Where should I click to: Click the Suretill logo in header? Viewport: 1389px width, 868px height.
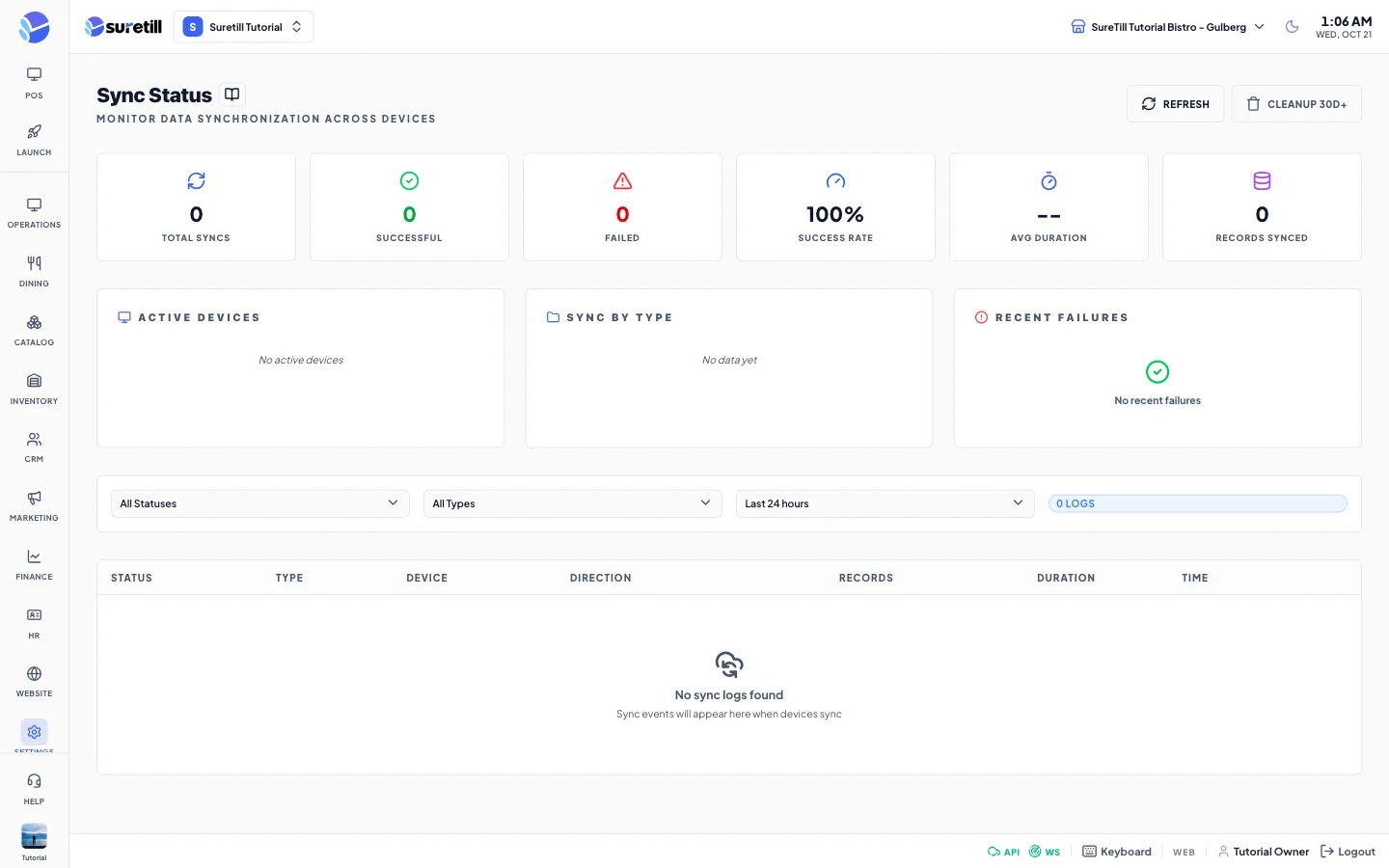(x=123, y=27)
